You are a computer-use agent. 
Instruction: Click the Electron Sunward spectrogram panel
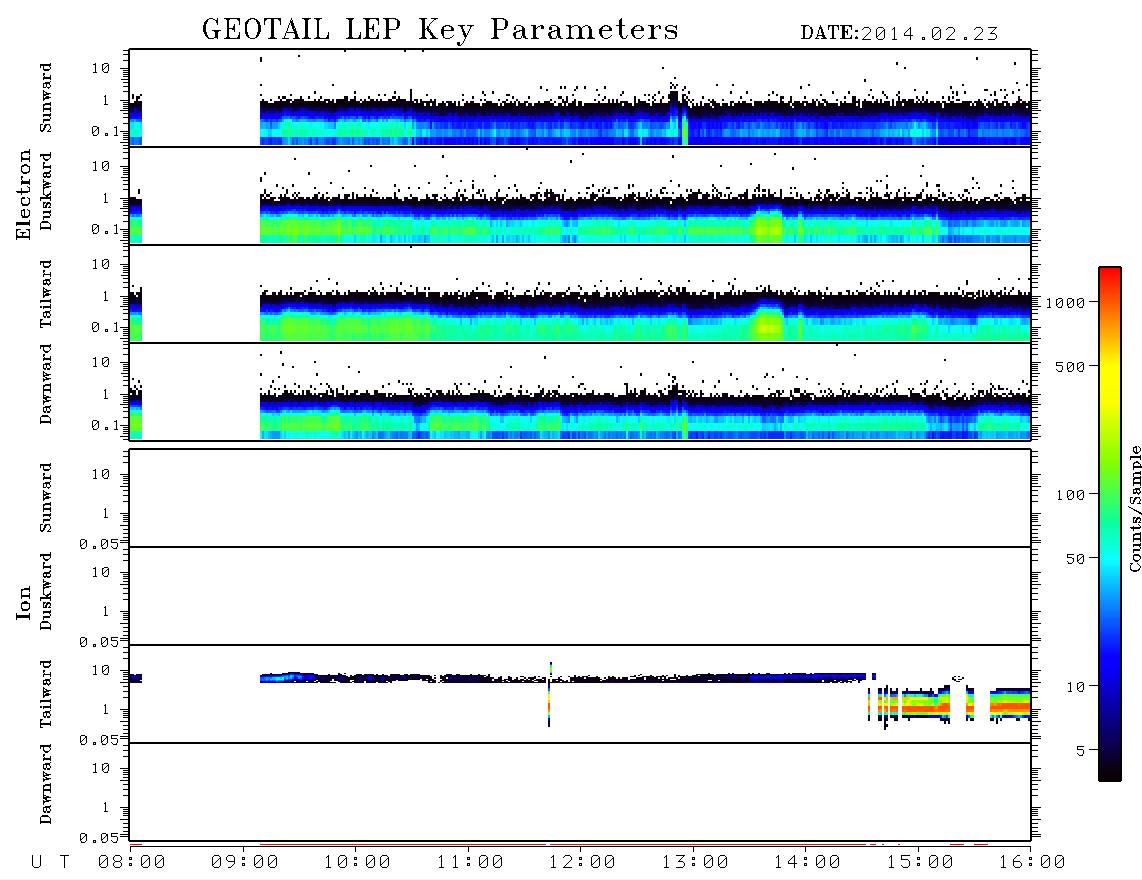(580, 98)
